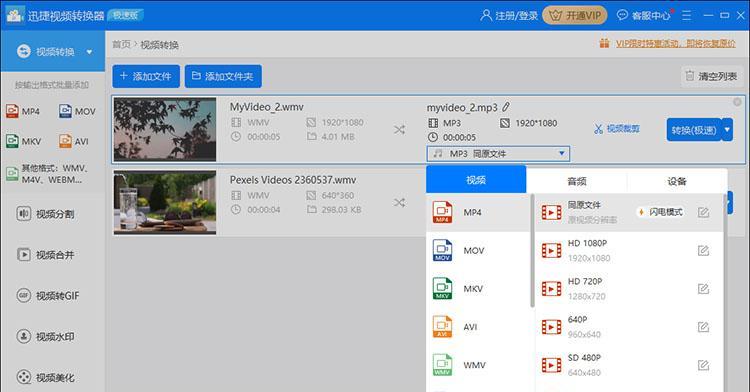The width and height of the screenshot is (750, 392).
Task: Switch to the 音频 tab
Action: [x=576, y=181]
